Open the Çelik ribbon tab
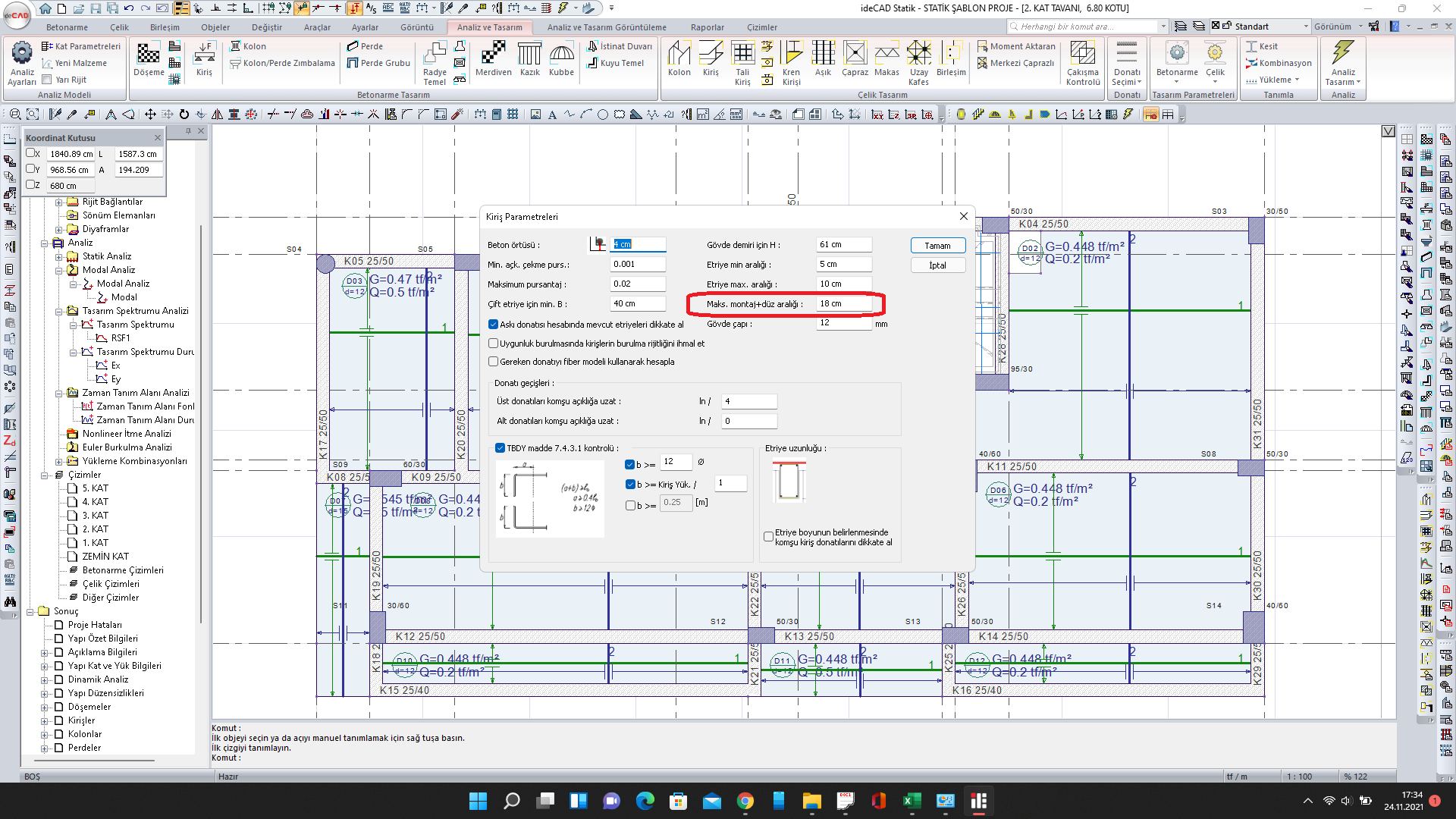This screenshot has height=819, width=1456. (x=119, y=27)
